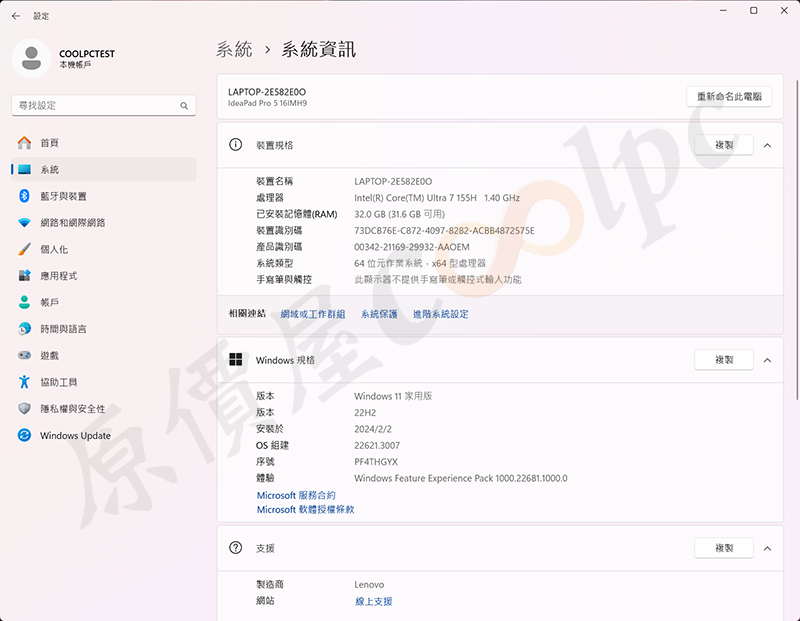The image size is (800, 621).
Task: Click the IdeaPad Pro 5 16IMH9 model text
Action: coord(267,103)
